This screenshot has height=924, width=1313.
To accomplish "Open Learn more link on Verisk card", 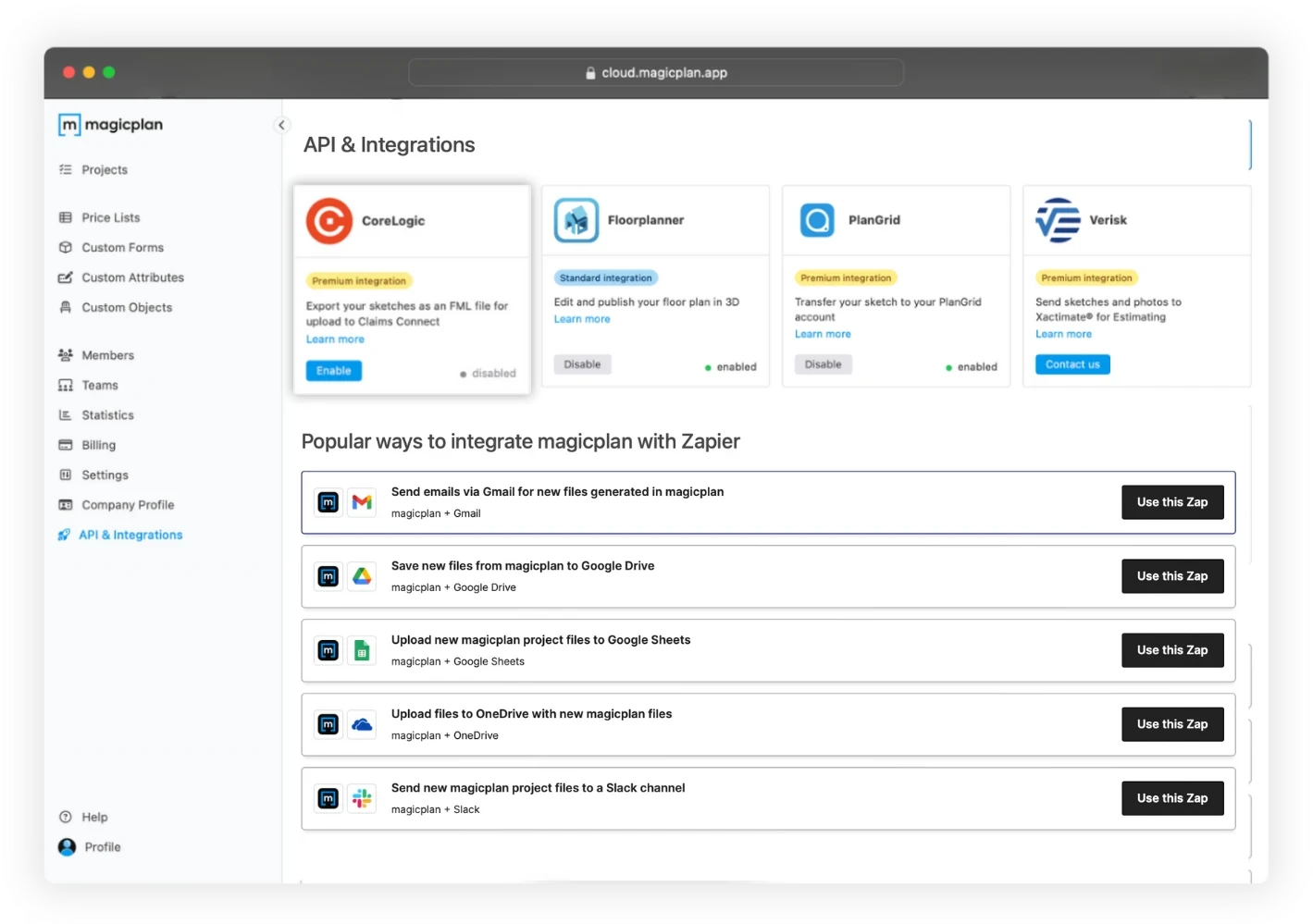I will (1063, 334).
